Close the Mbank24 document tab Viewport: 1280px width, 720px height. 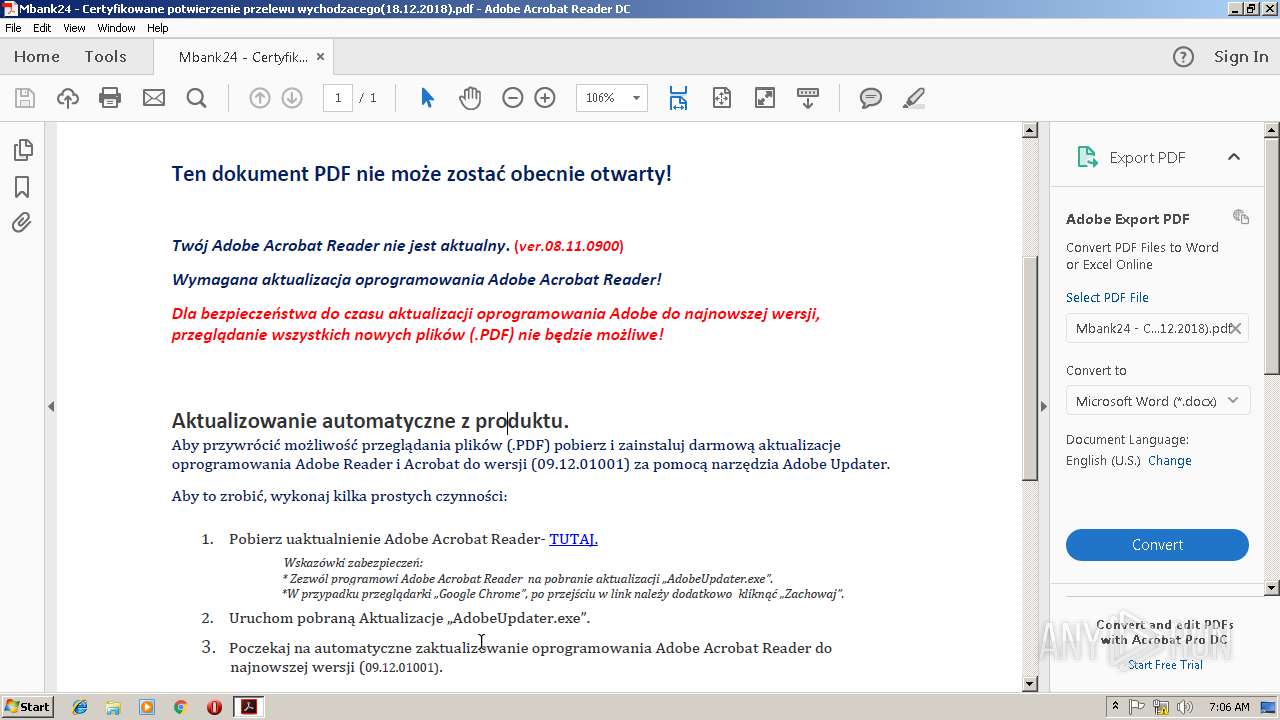(320, 57)
